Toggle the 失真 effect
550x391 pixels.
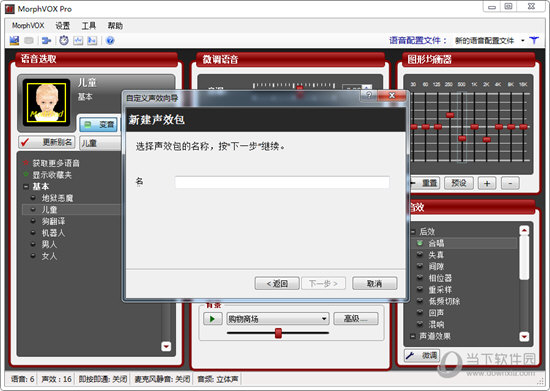pos(420,254)
